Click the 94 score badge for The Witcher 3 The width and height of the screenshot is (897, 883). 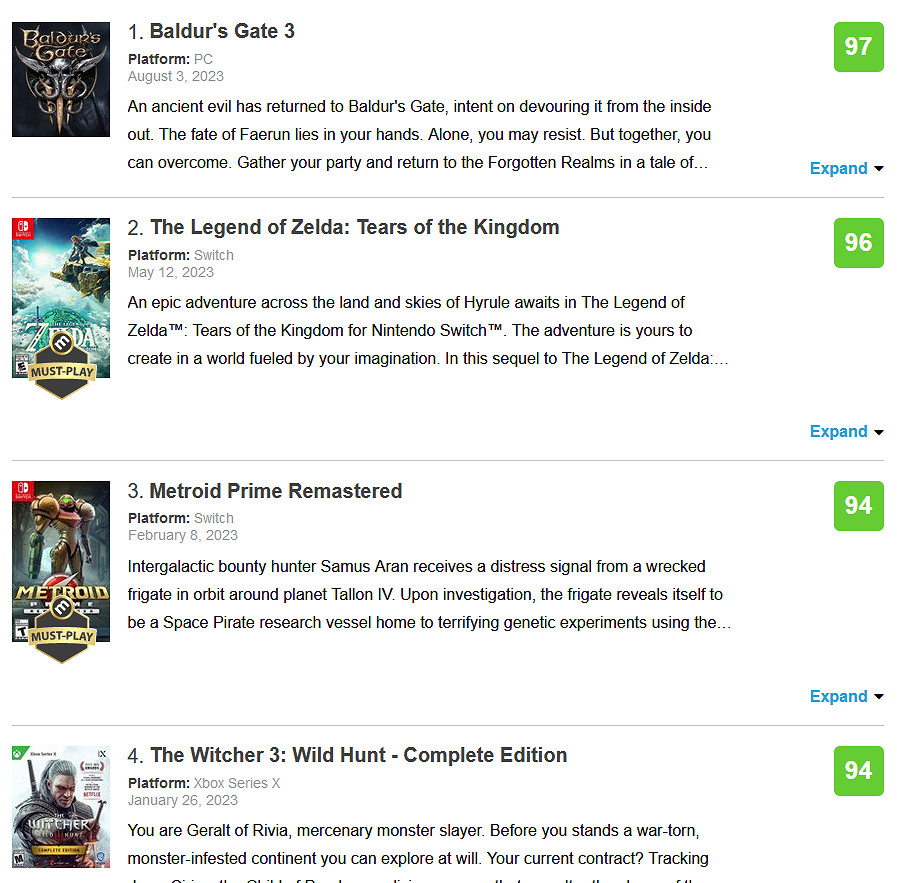[859, 771]
